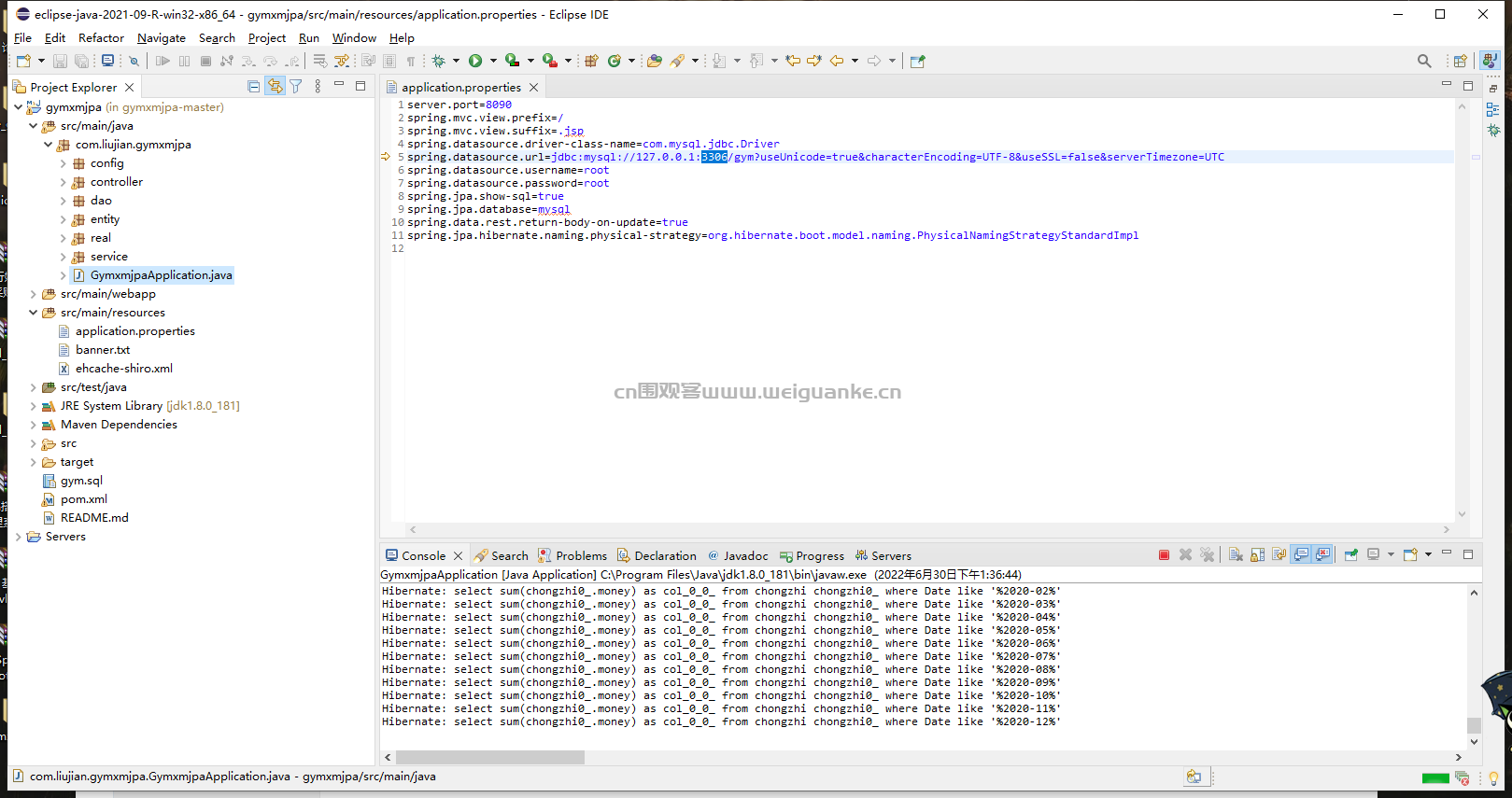The image size is (1512, 798).
Task: Click the Open Perspective icon
Action: point(1460,61)
